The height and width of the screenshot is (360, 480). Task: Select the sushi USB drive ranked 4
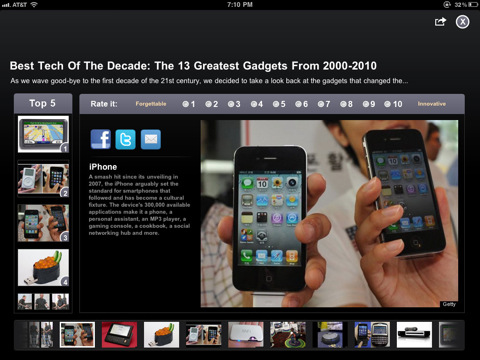point(43,267)
